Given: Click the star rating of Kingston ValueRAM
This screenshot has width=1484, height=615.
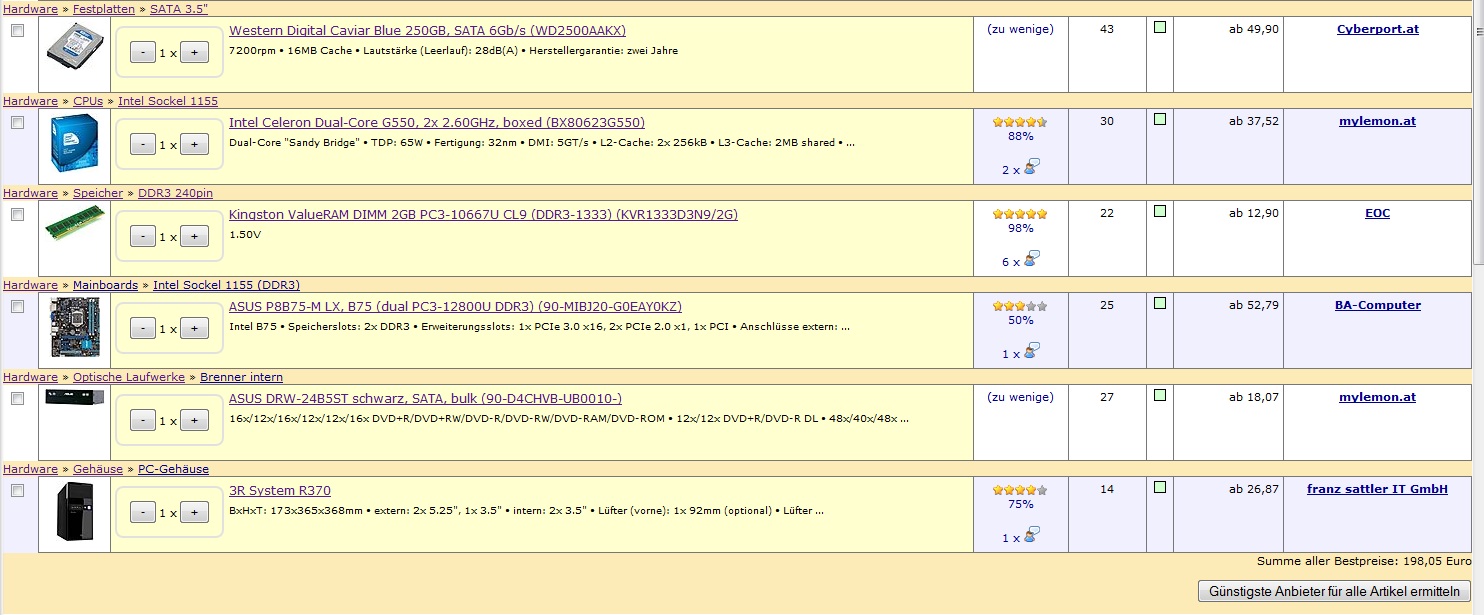Looking at the screenshot, I should (1020, 214).
